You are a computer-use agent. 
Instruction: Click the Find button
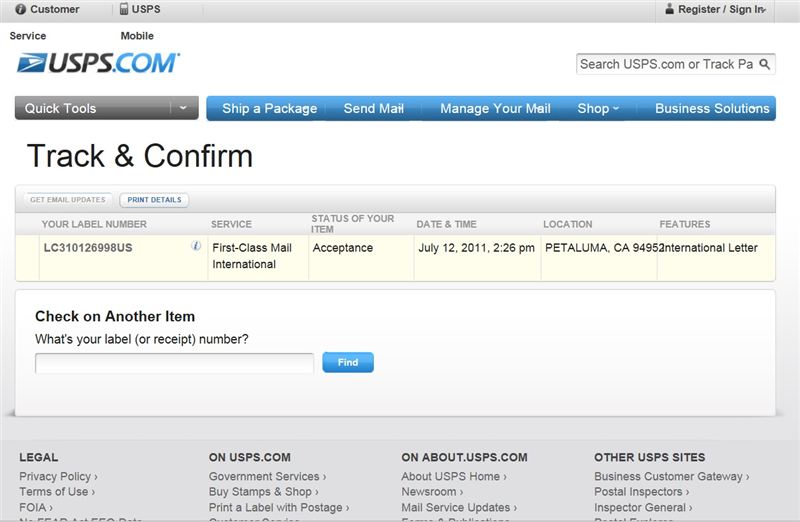(348, 362)
